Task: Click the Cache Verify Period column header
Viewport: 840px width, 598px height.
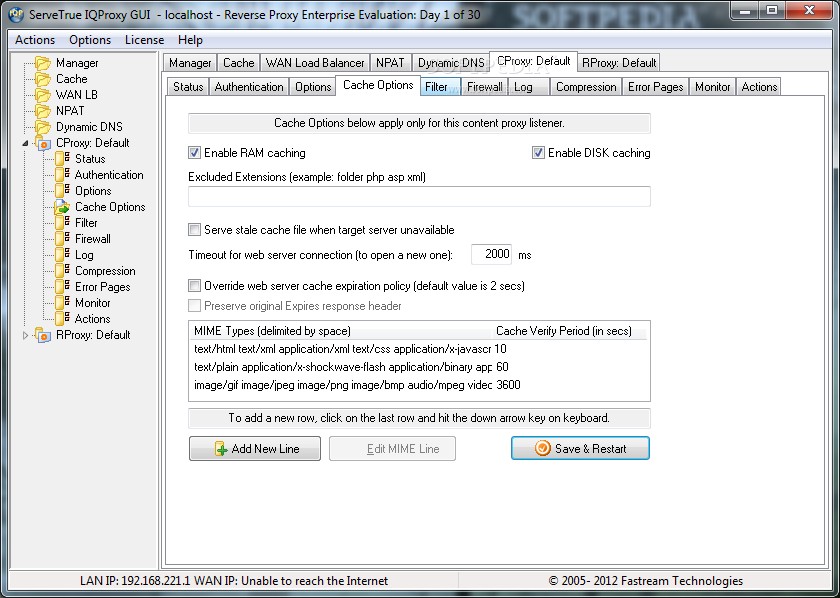Action: click(x=570, y=331)
